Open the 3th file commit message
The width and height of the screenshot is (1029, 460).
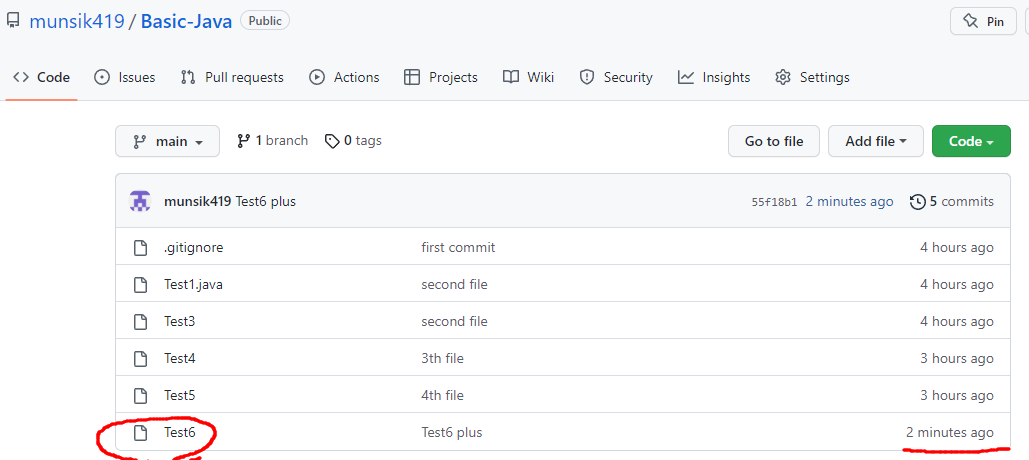click(442, 358)
